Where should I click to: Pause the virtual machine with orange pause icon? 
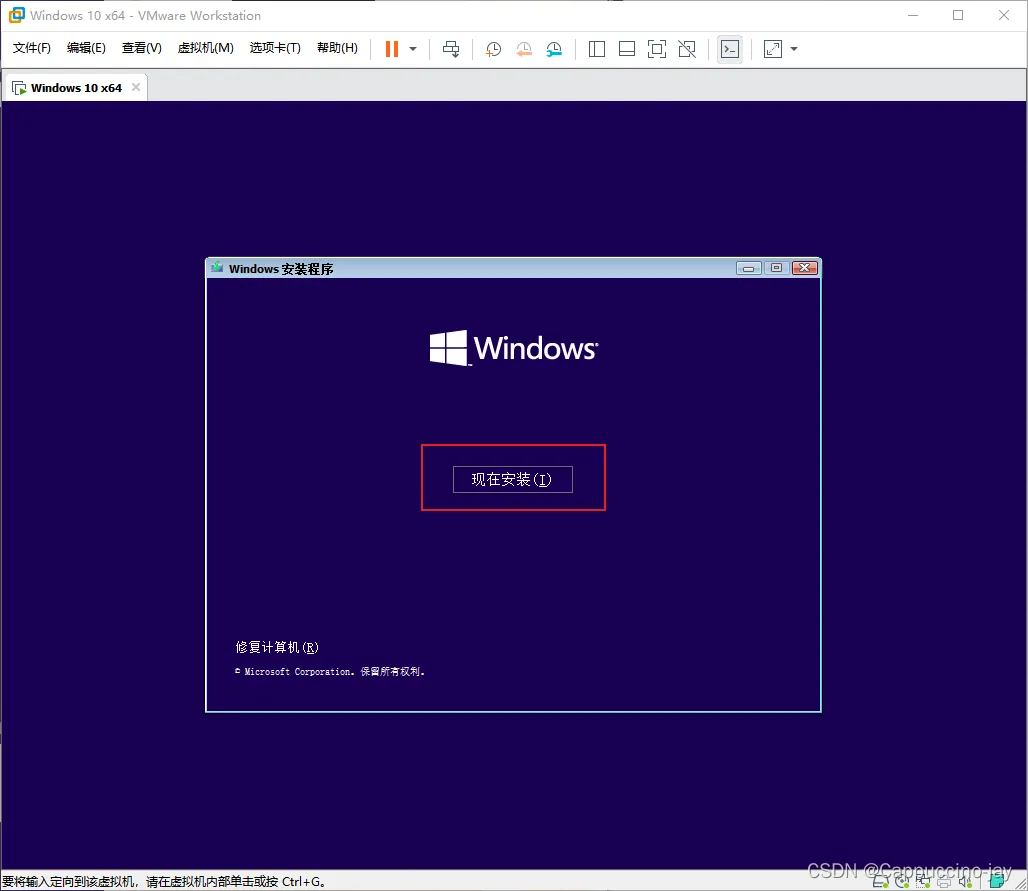click(x=392, y=49)
